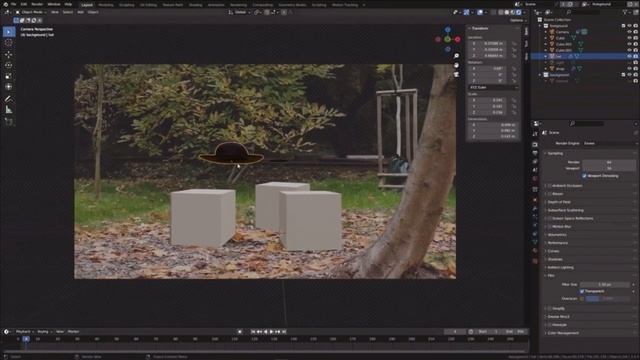Hide the Camera object via eye icon

click(629, 32)
